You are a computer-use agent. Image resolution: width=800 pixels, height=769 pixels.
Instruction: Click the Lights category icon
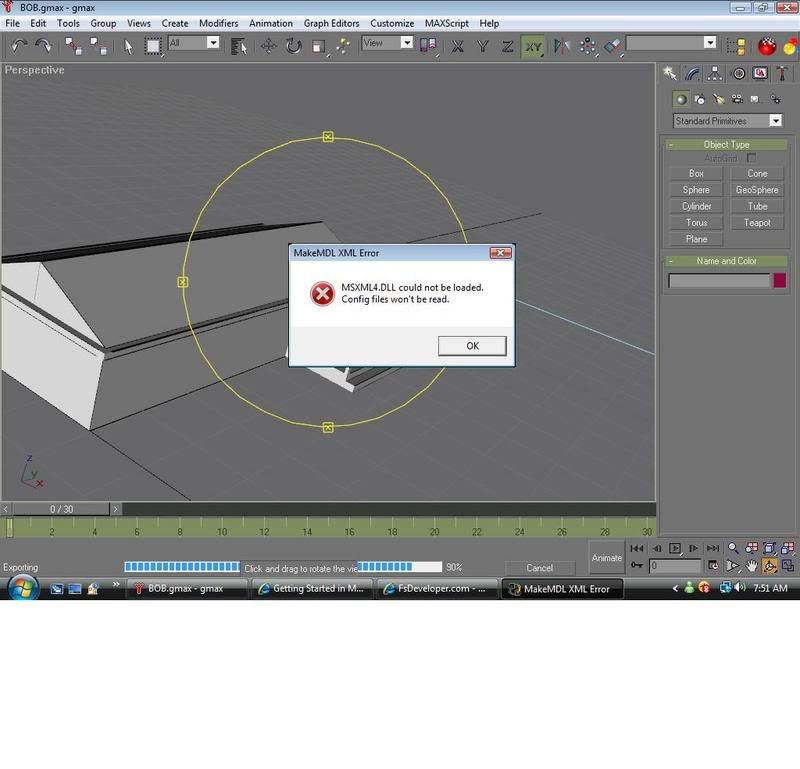[x=719, y=99]
